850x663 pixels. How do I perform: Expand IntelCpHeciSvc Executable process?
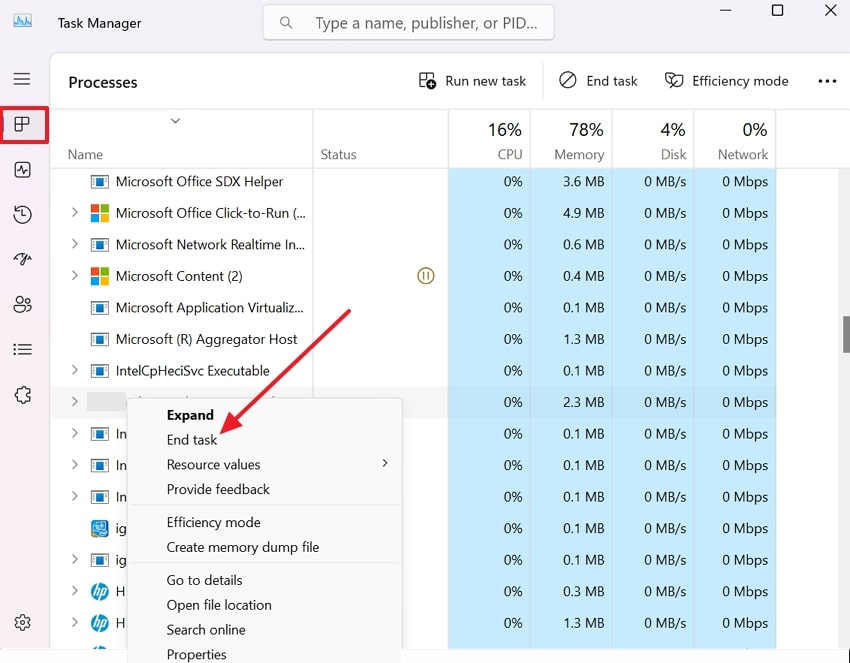point(75,370)
